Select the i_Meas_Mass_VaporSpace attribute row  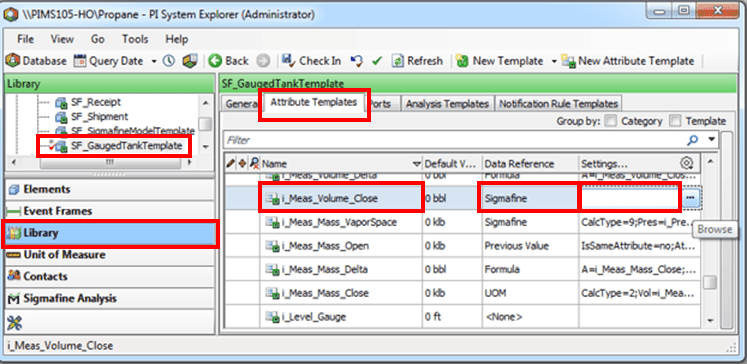(x=463, y=222)
